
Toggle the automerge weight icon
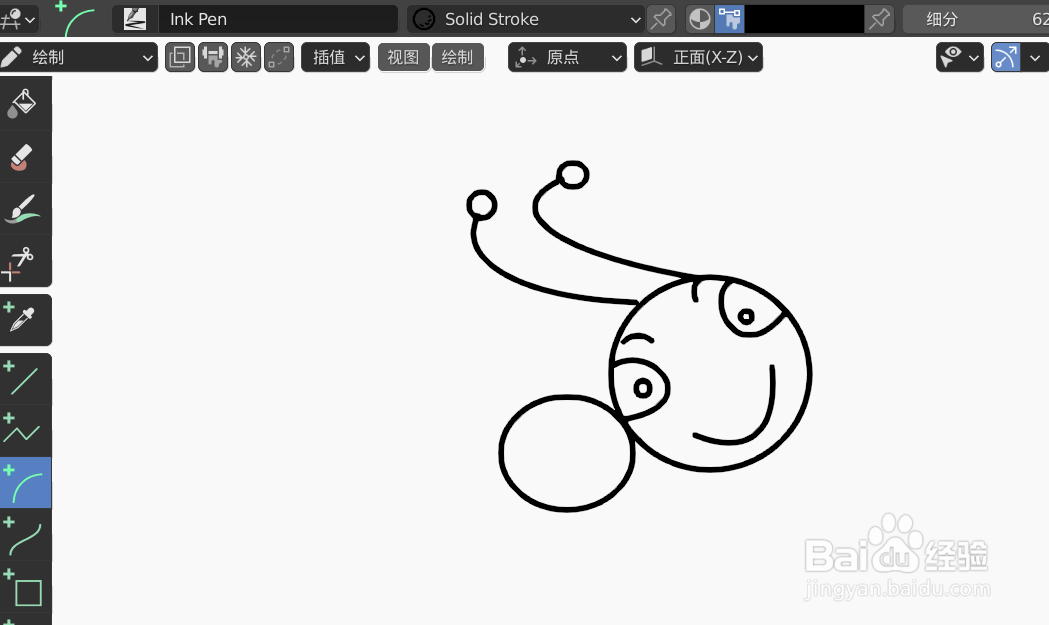click(213, 58)
